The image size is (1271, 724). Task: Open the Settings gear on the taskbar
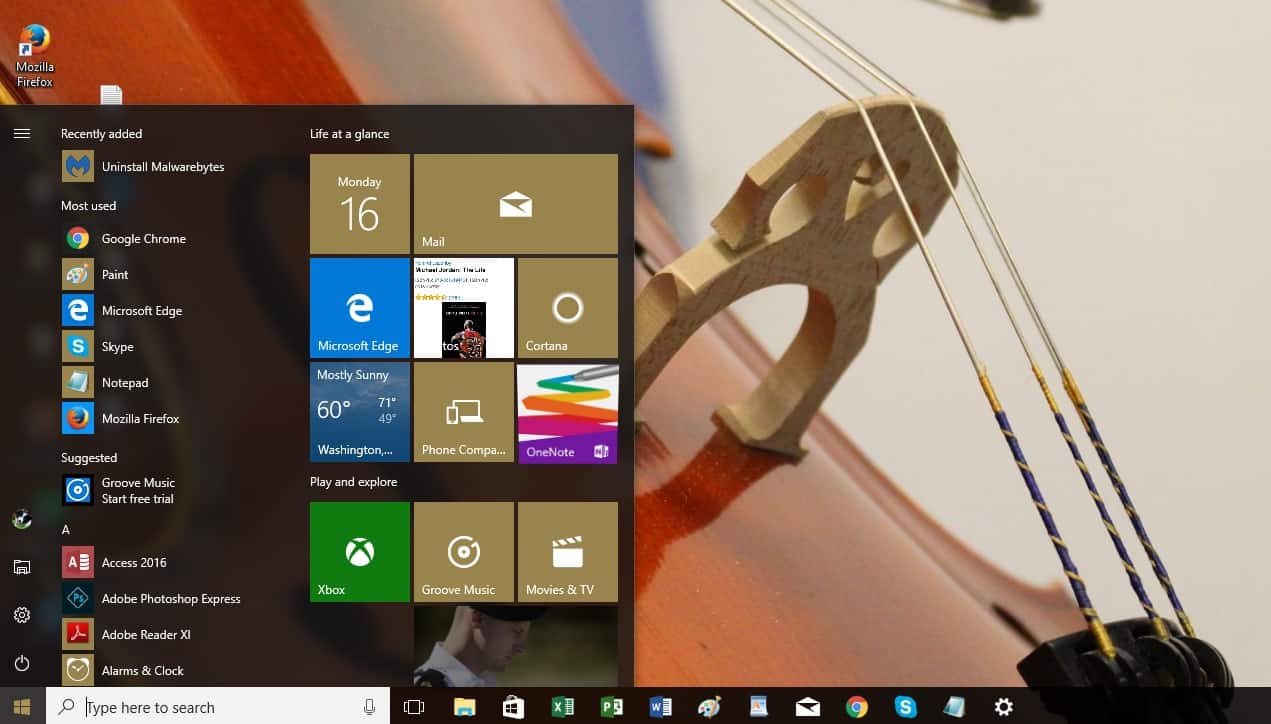pos(1003,707)
